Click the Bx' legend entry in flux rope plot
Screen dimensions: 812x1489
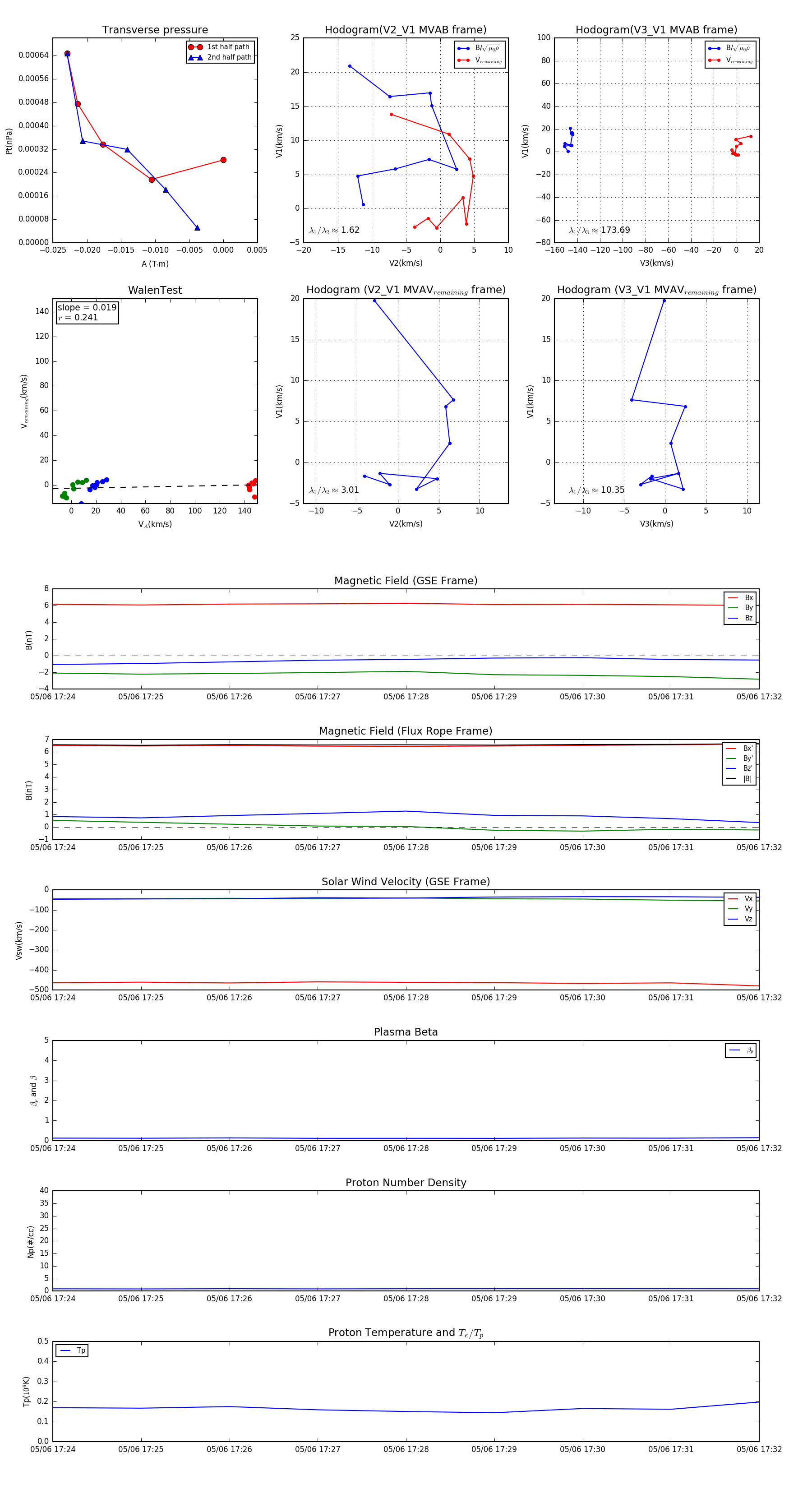point(739,748)
